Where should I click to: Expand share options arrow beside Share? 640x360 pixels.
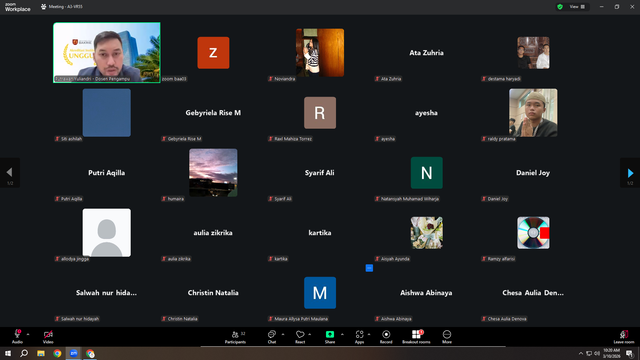pyautogui.click(x=342, y=334)
